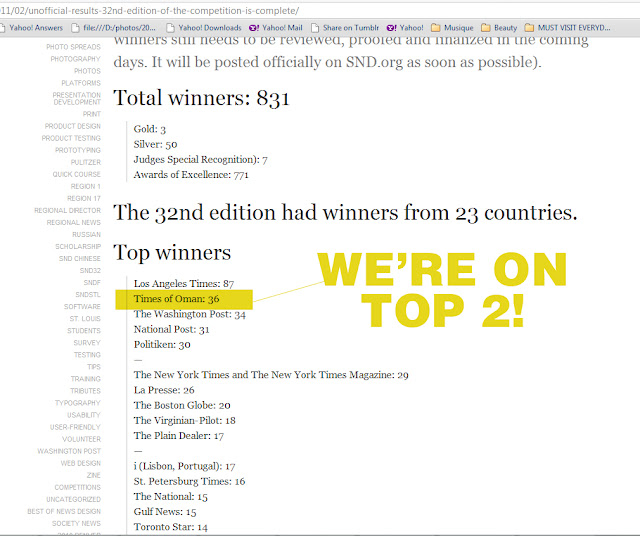The height and width of the screenshot is (536, 640).
Task: Click the 'National Post: 31' entry
Action: (171, 329)
